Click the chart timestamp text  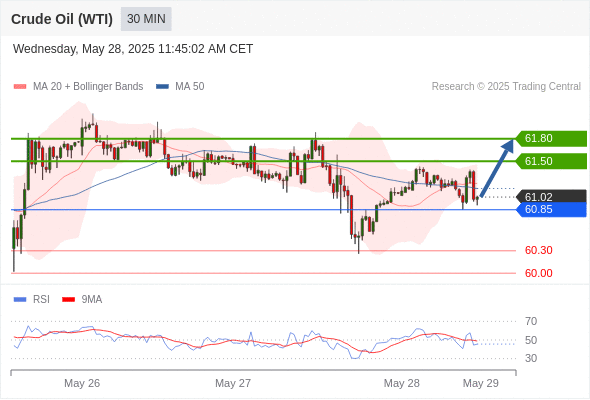[133, 49]
